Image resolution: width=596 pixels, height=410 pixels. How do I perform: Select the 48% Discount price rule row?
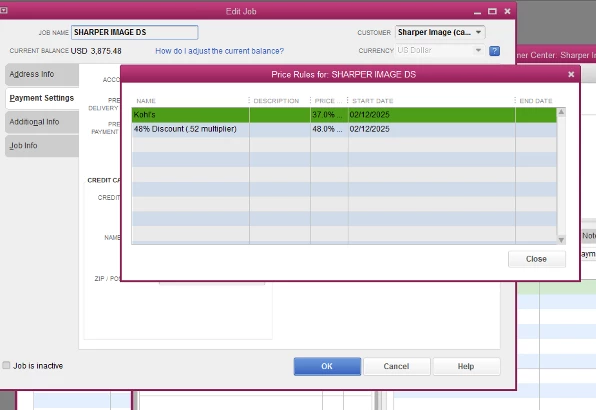(344, 129)
